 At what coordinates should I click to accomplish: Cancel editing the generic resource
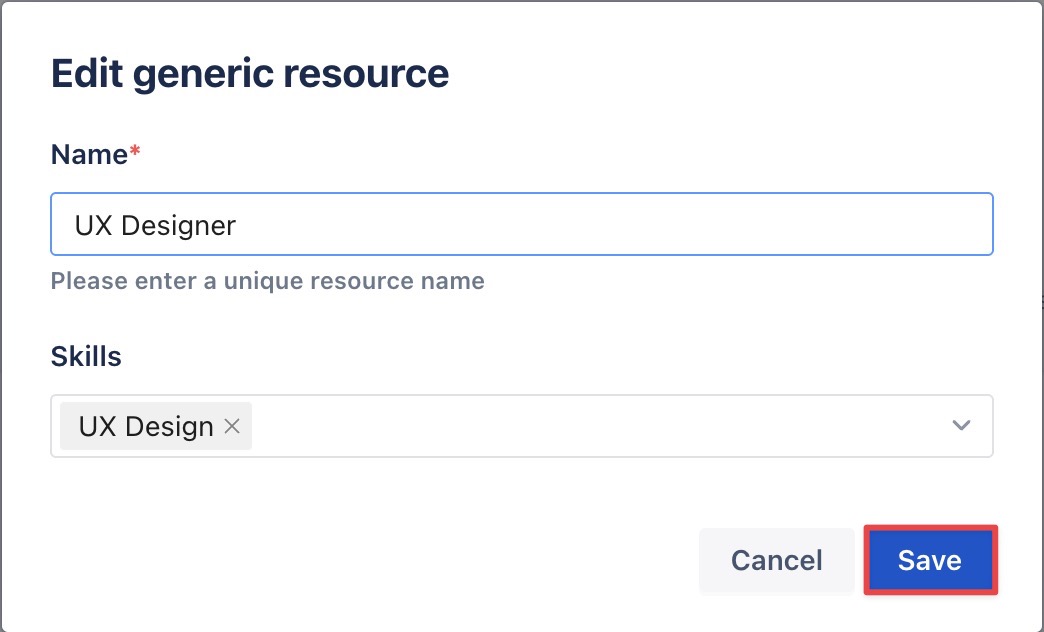click(776, 561)
